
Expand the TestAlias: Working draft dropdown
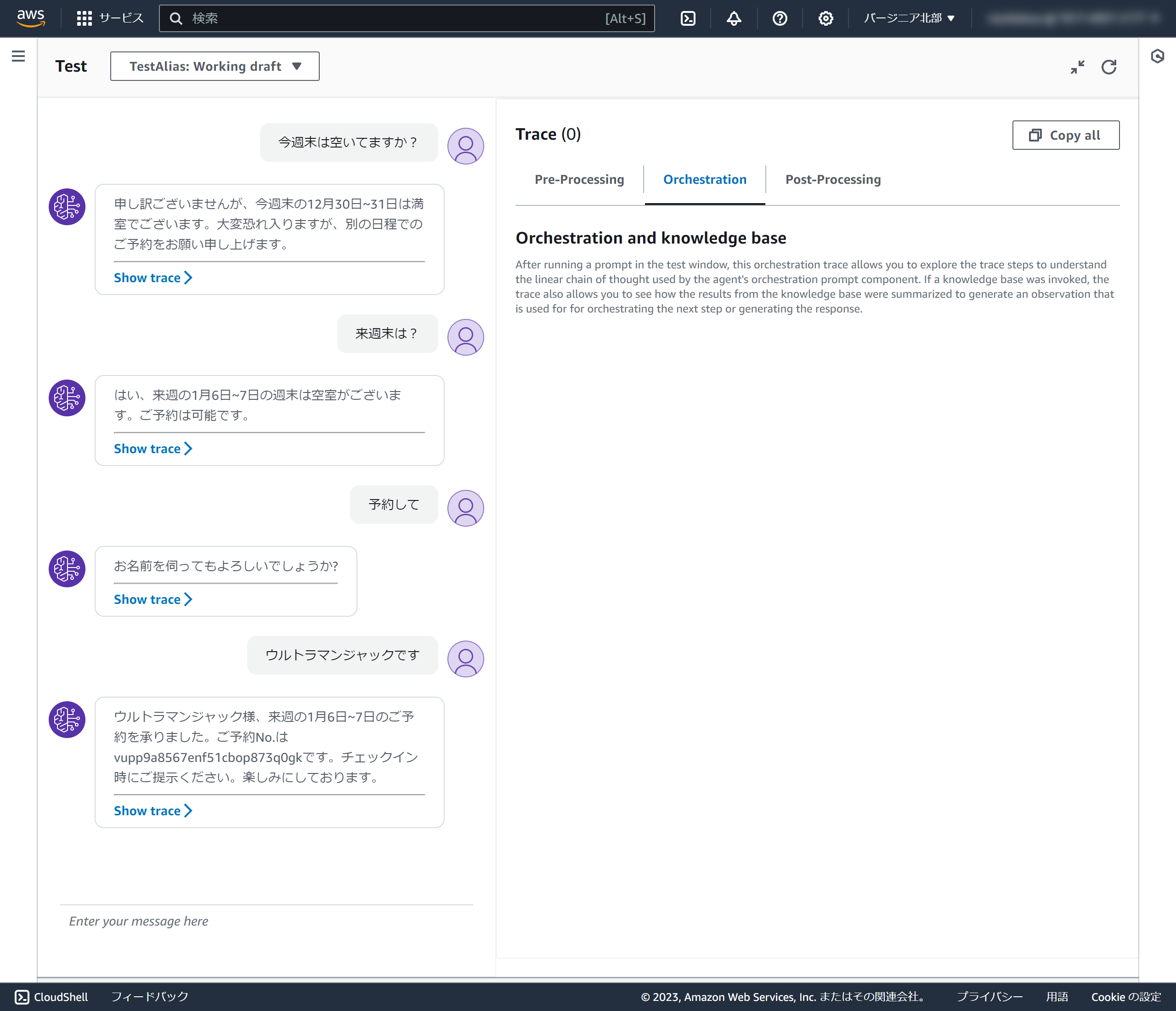click(x=215, y=67)
